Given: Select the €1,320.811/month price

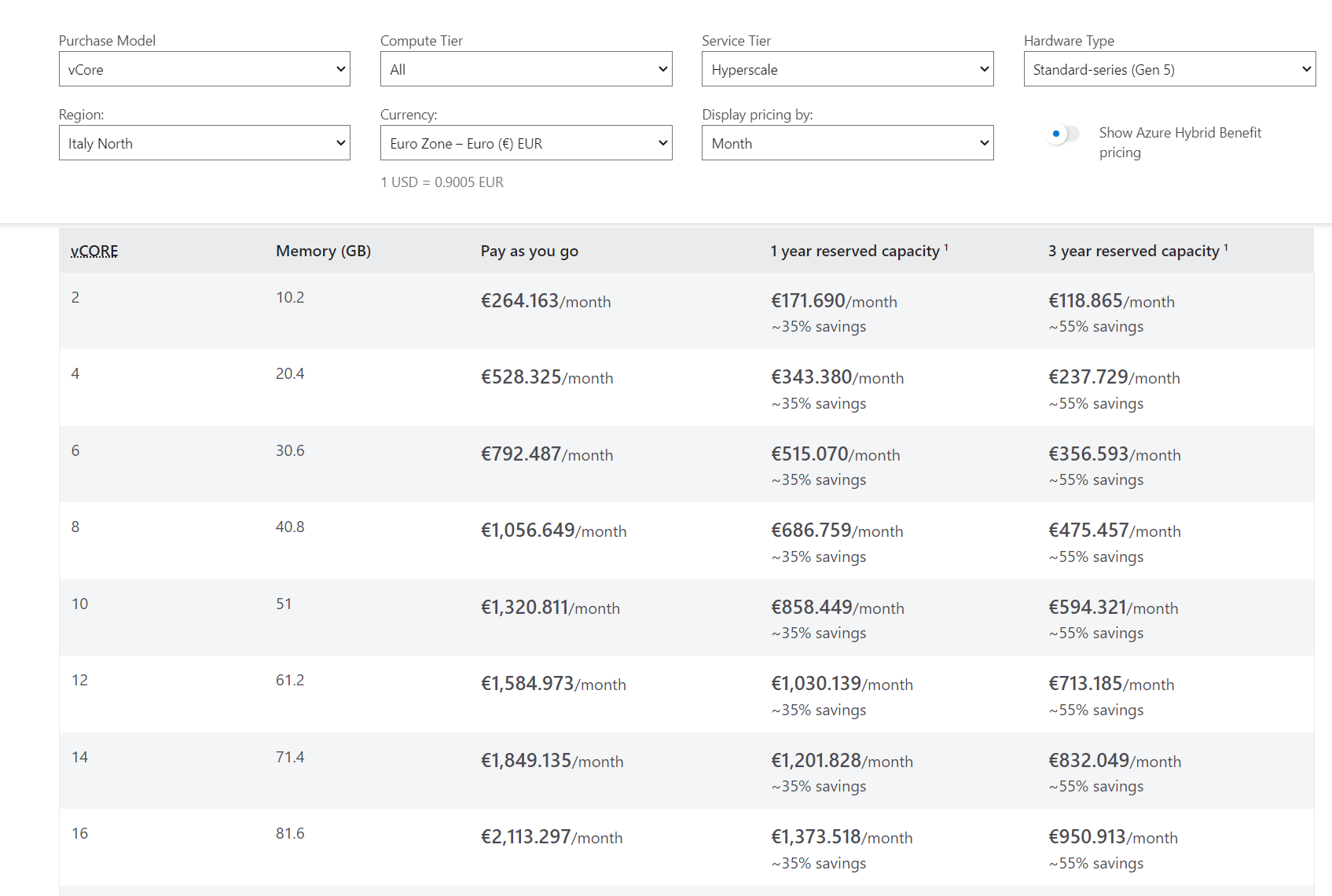Looking at the screenshot, I should pyautogui.click(x=550, y=608).
